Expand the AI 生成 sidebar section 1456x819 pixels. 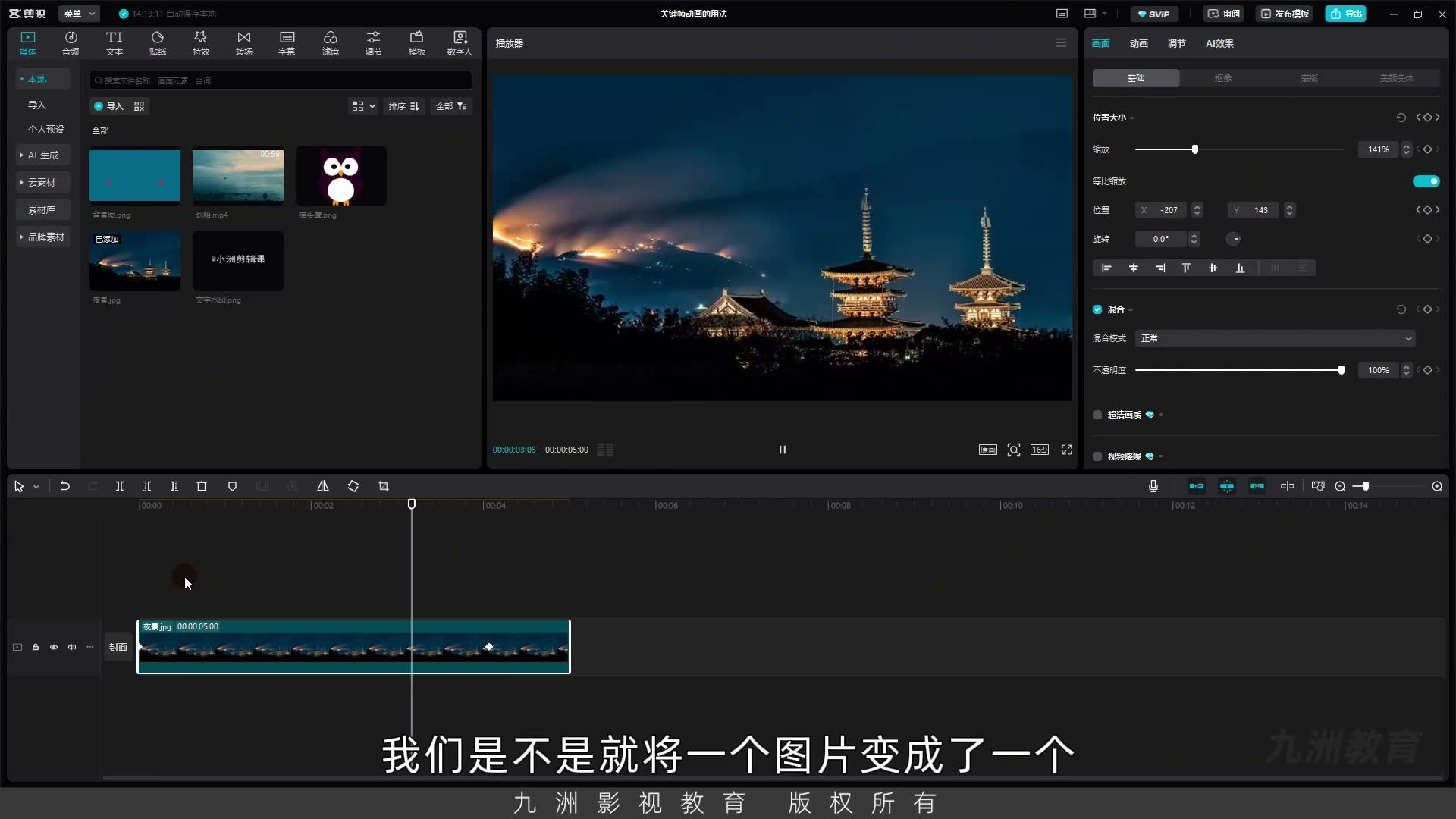coord(43,155)
